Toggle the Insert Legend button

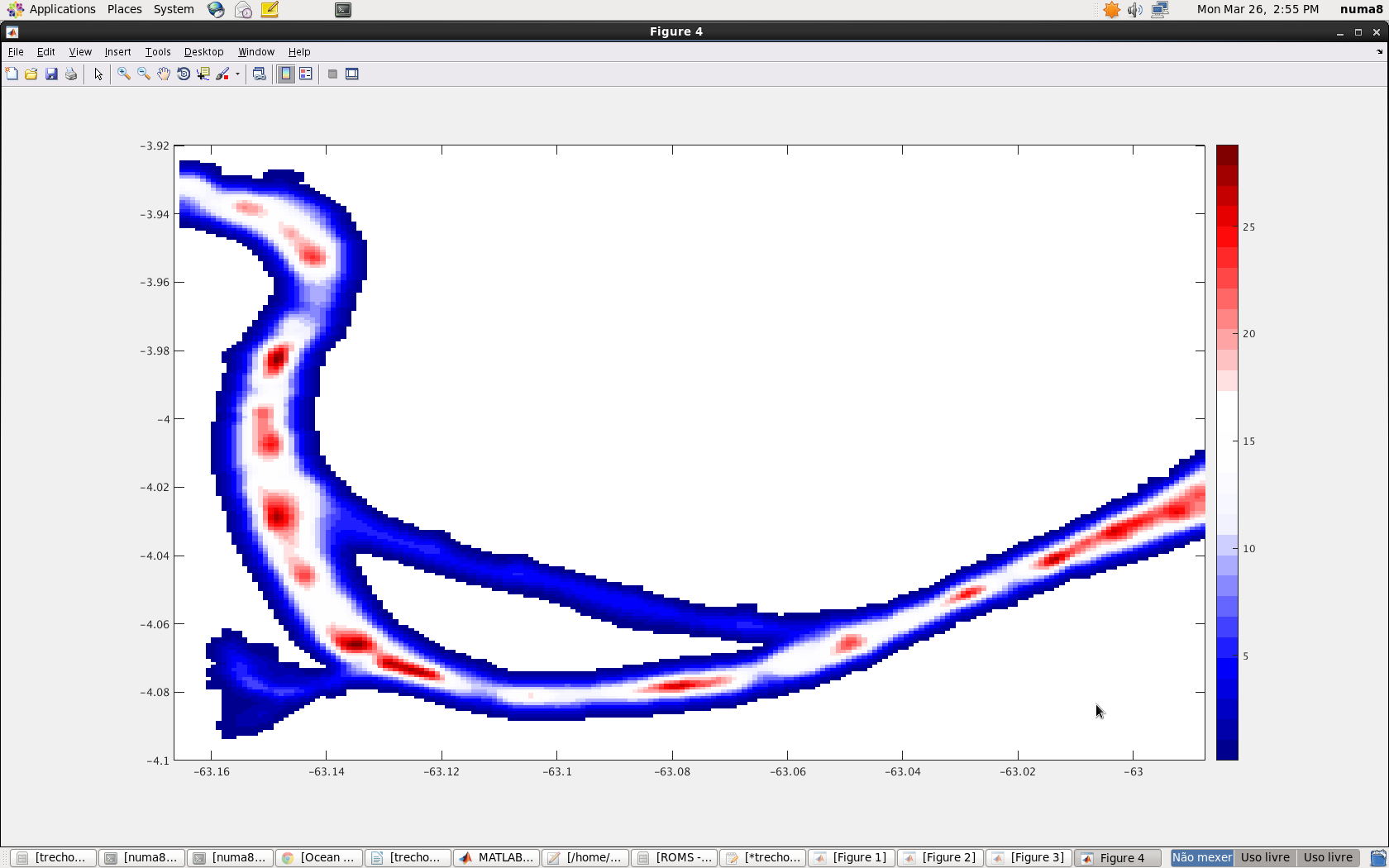pyautogui.click(x=306, y=74)
